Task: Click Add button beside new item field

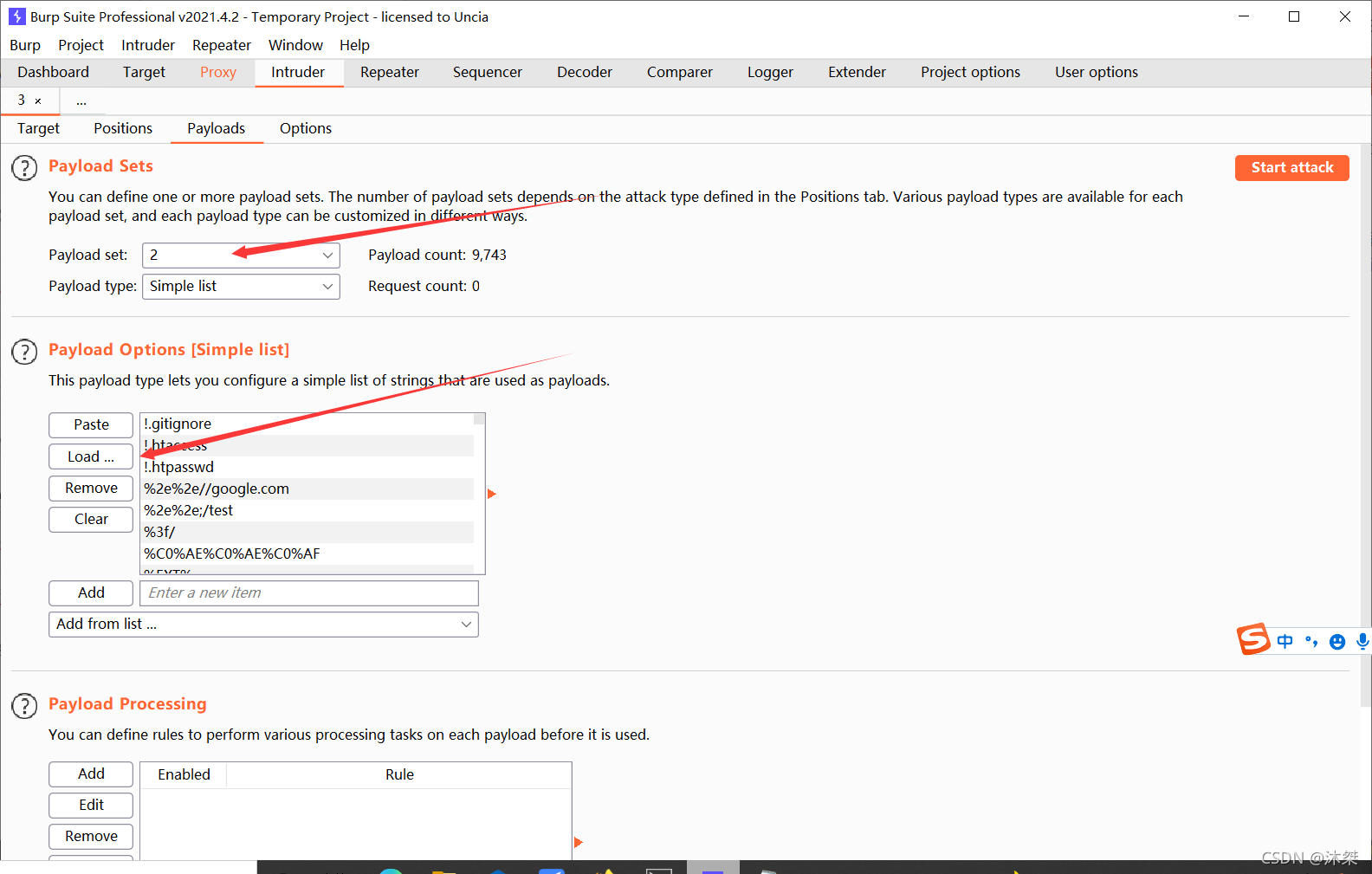Action: point(91,593)
